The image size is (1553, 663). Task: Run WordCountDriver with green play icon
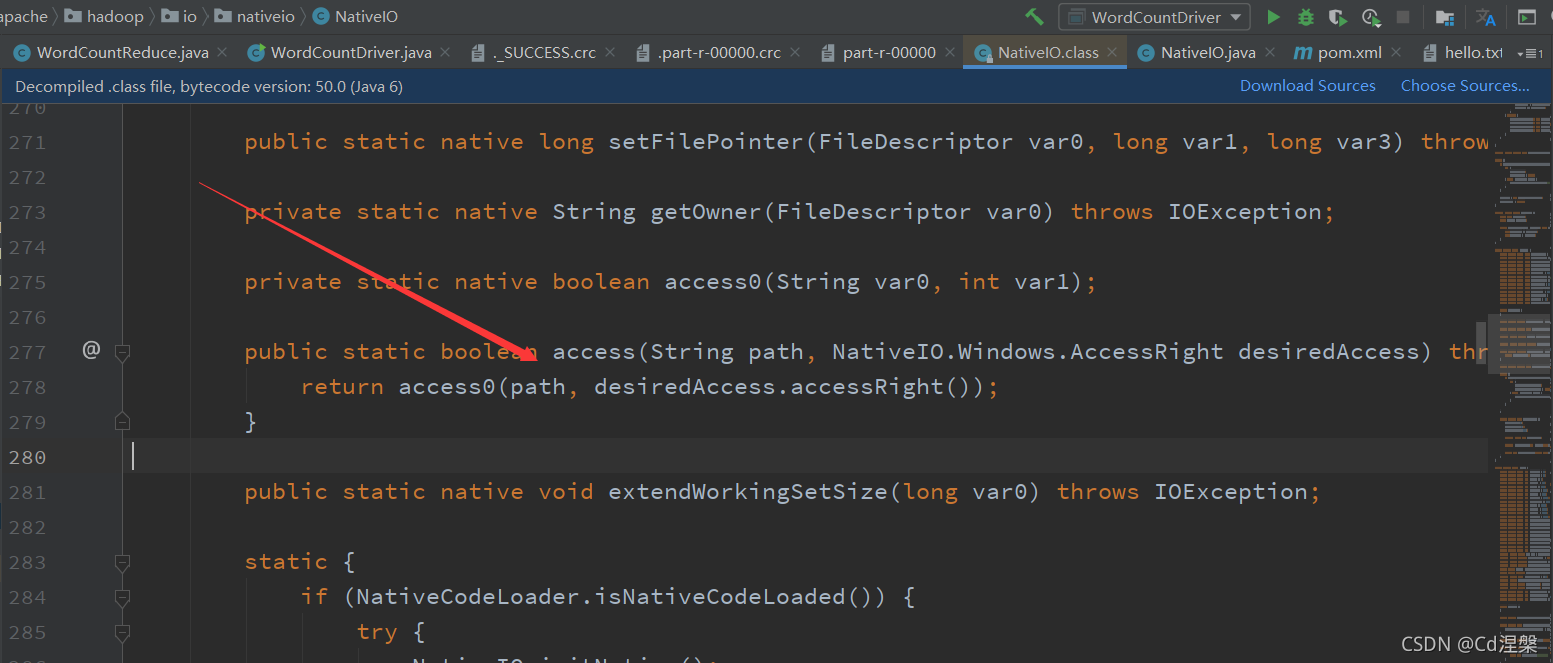click(1273, 17)
